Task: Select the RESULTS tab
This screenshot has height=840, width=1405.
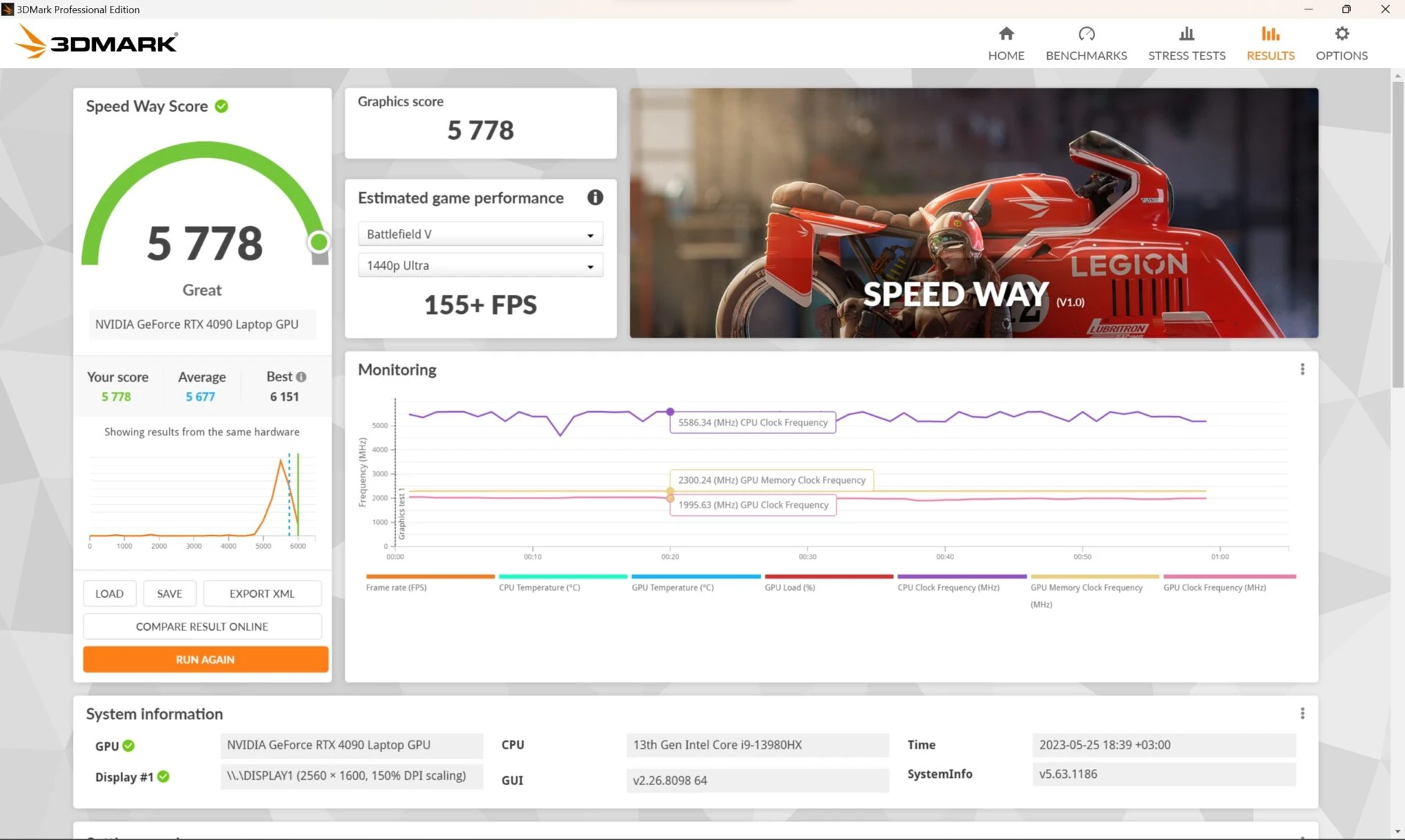Action: [x=1270, y=44]
